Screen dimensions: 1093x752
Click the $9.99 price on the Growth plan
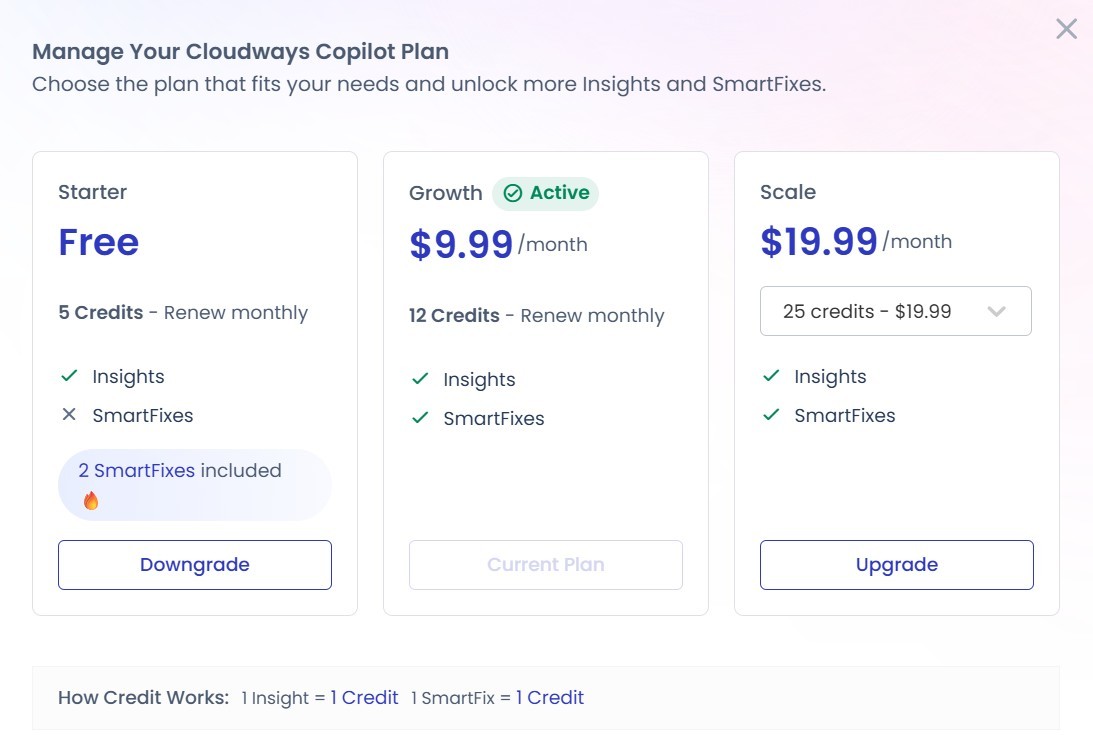pos(460,243)
